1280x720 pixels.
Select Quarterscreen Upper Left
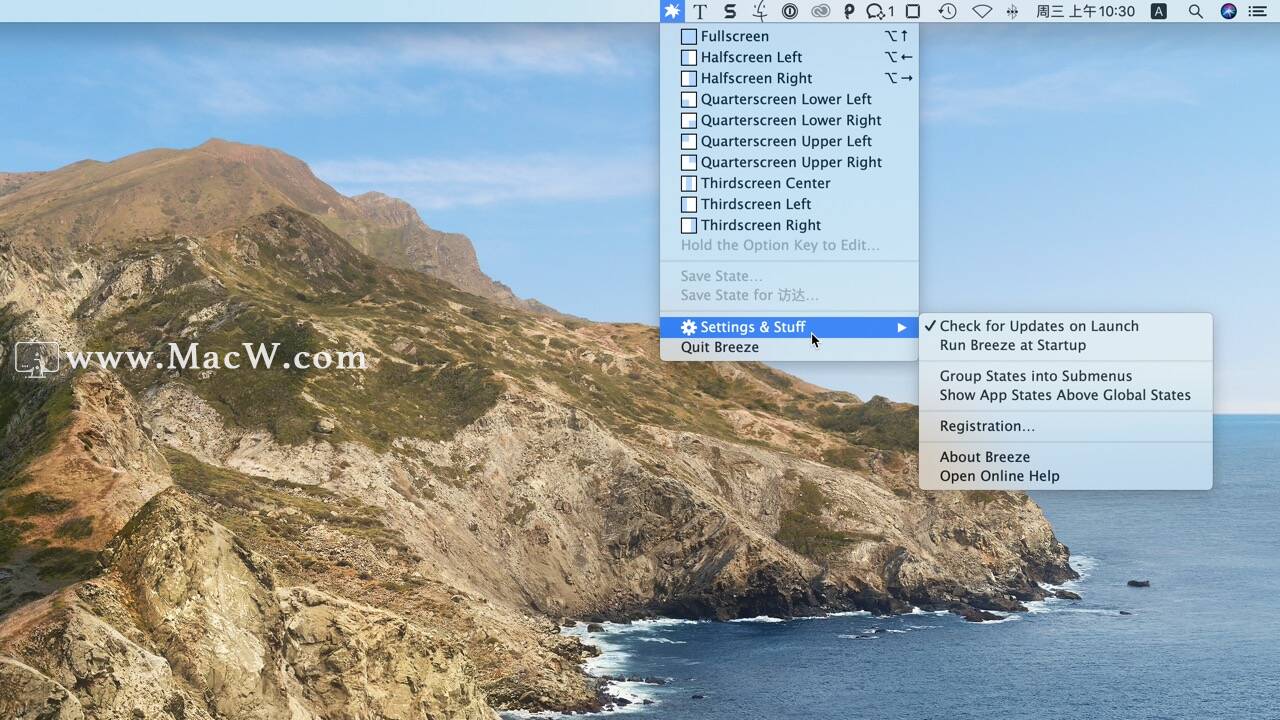click(789, 141)
